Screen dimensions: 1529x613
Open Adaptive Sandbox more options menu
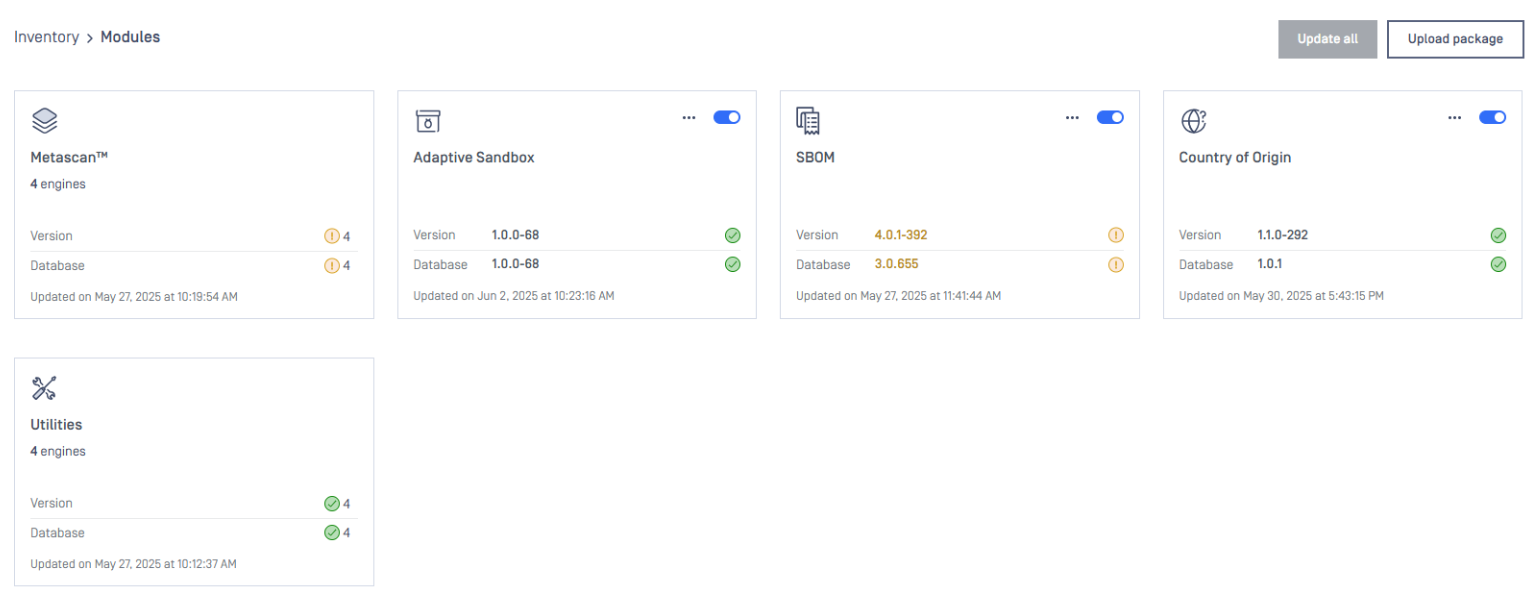coord(689,117)
